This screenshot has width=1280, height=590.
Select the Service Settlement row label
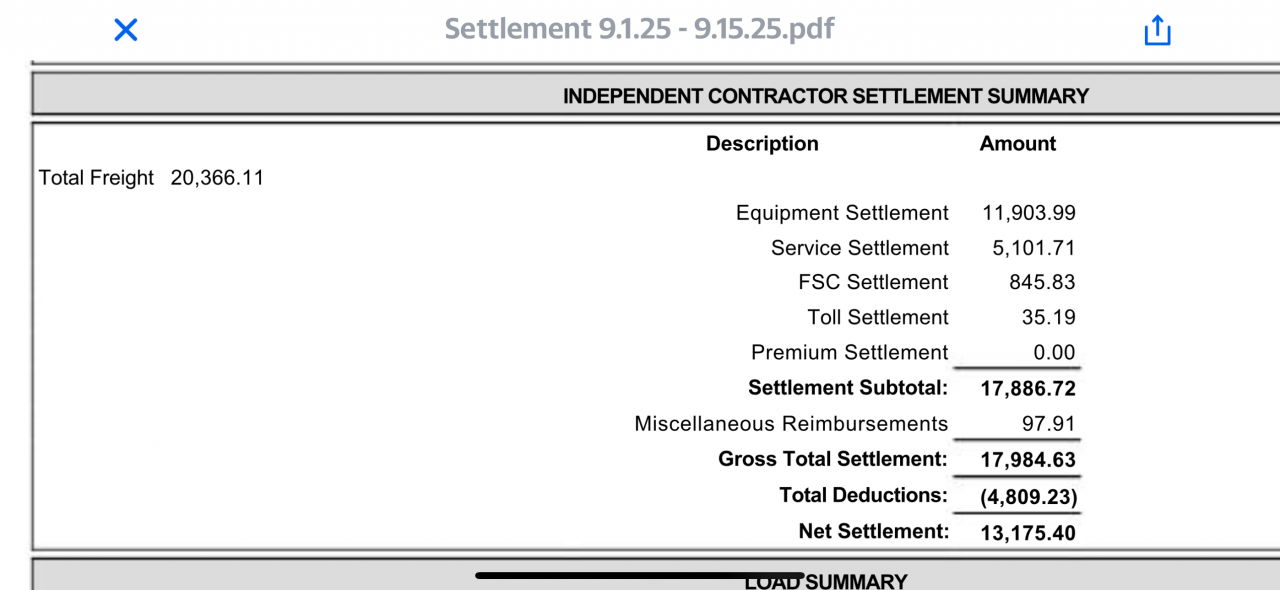tap(859, 248)
